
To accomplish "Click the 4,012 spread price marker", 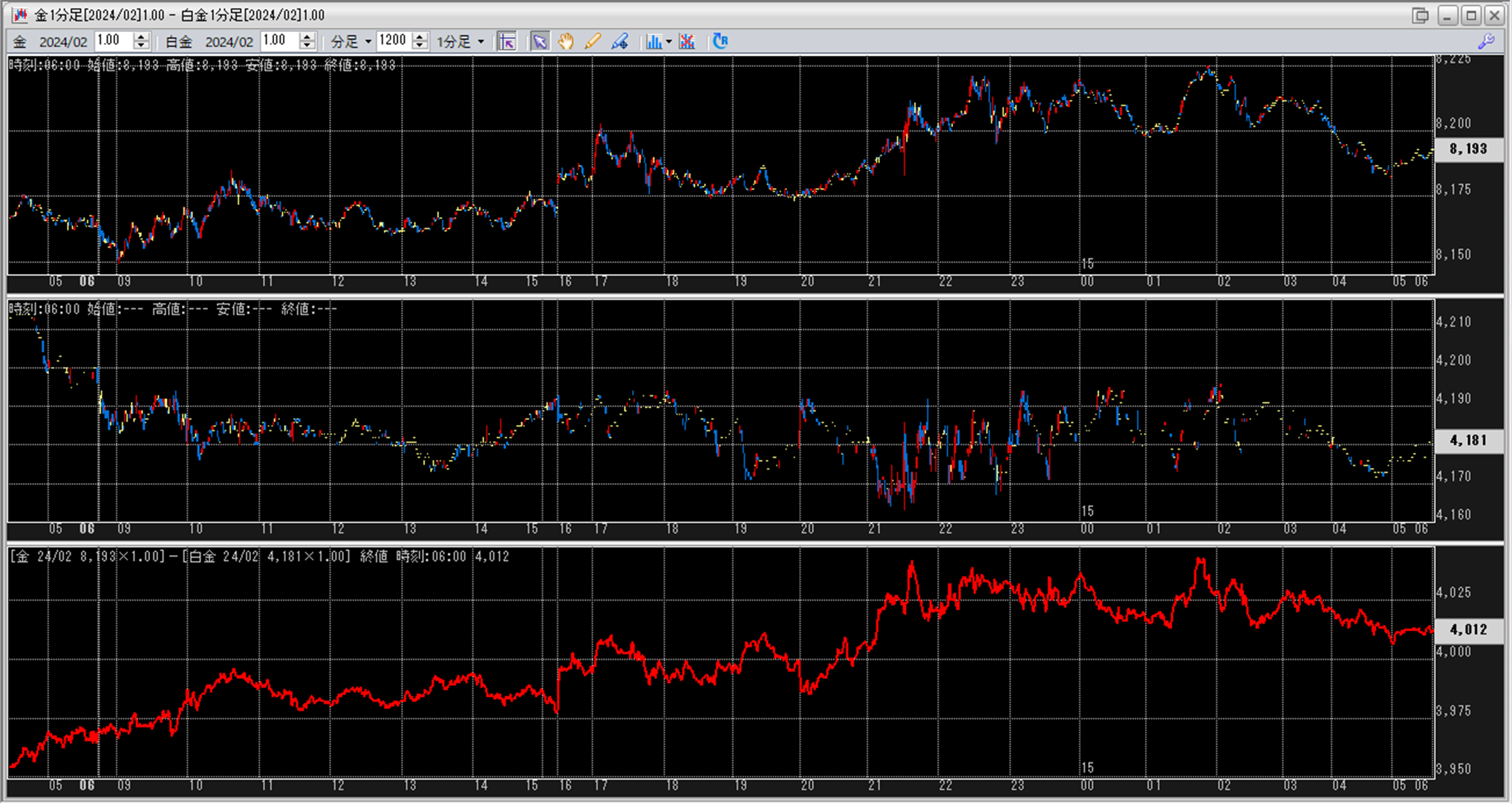I will coord(1468,629).
